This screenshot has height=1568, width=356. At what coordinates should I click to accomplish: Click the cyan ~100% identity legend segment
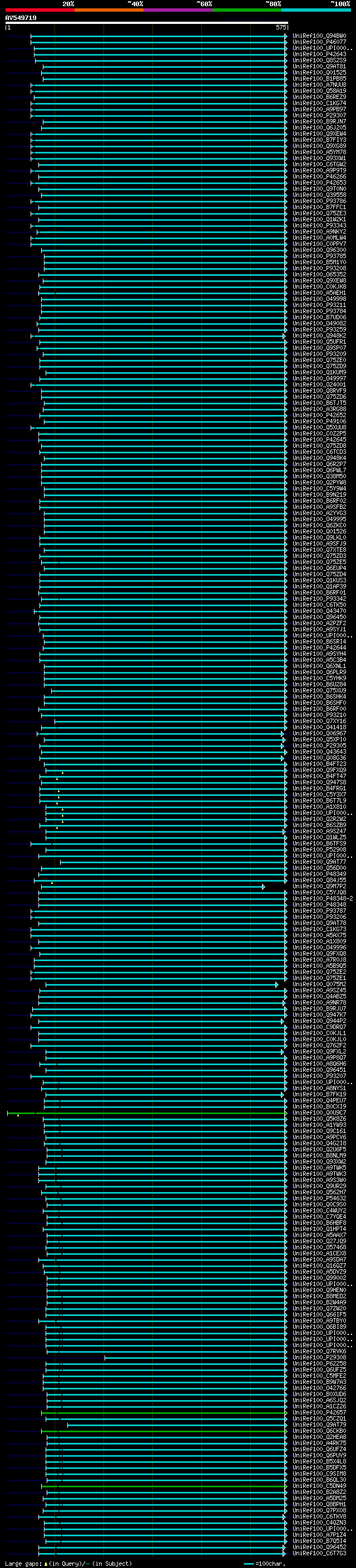point(316,10)
